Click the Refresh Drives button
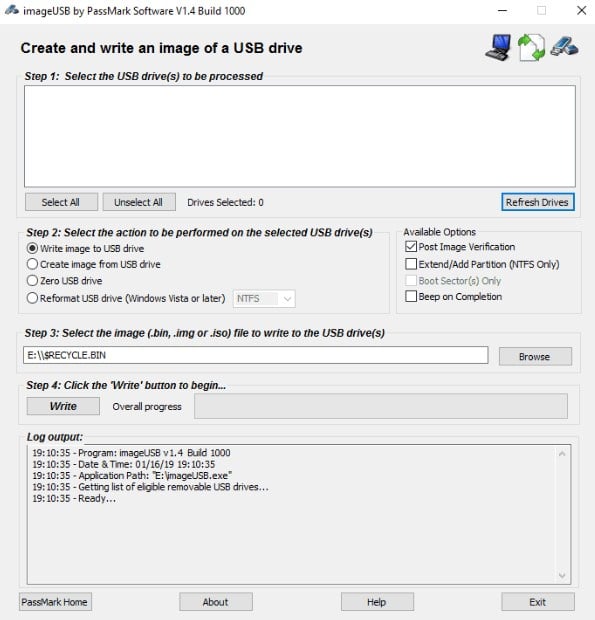This screenshot has width=595, height=620. (538, 202)
